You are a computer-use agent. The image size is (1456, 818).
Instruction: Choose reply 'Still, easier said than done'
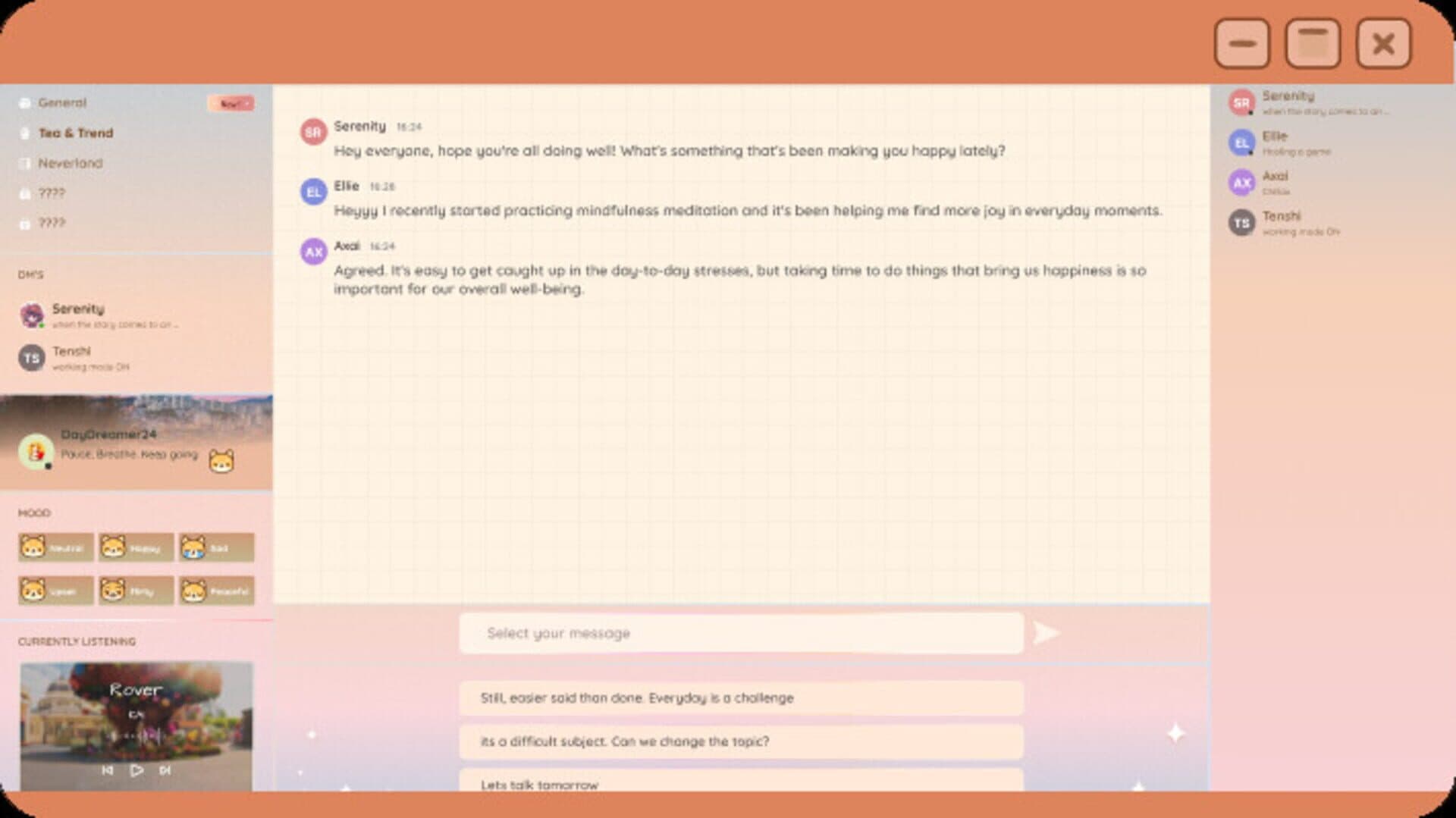[741, 698]
